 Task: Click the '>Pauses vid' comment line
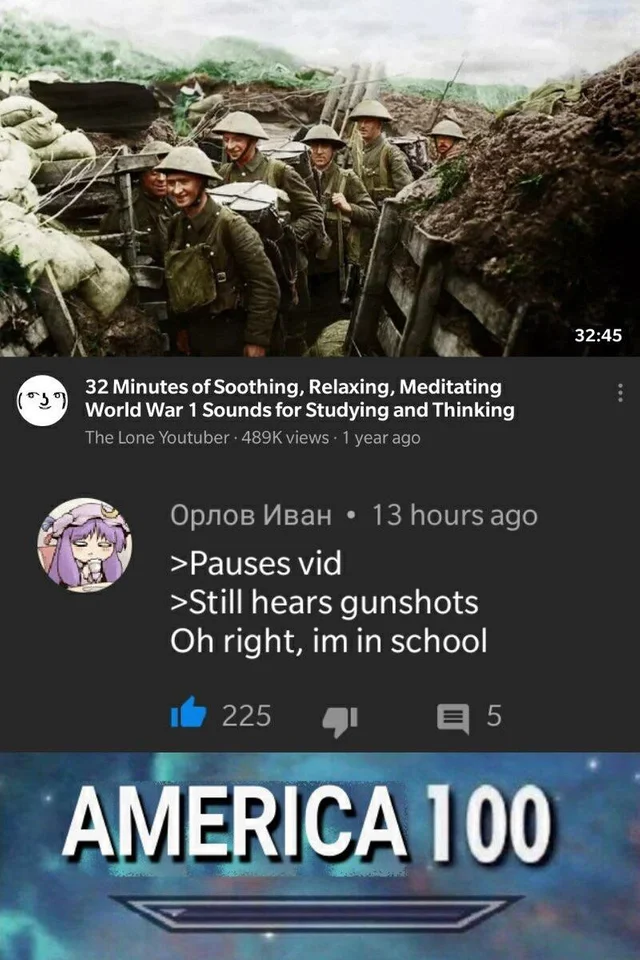pyautogui.click(x=256, y=564)
